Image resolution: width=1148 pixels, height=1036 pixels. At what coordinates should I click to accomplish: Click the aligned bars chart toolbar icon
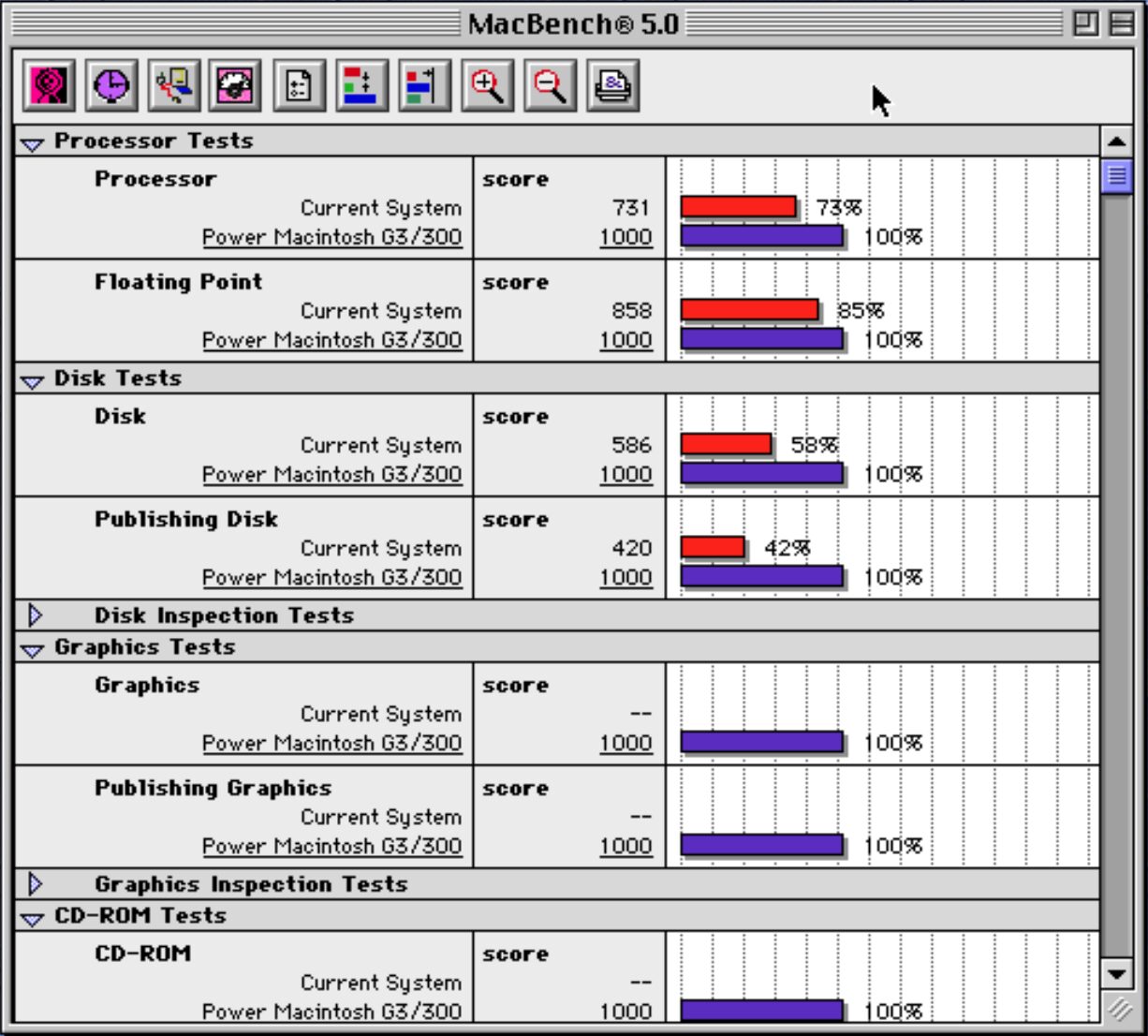click(424, 86)
